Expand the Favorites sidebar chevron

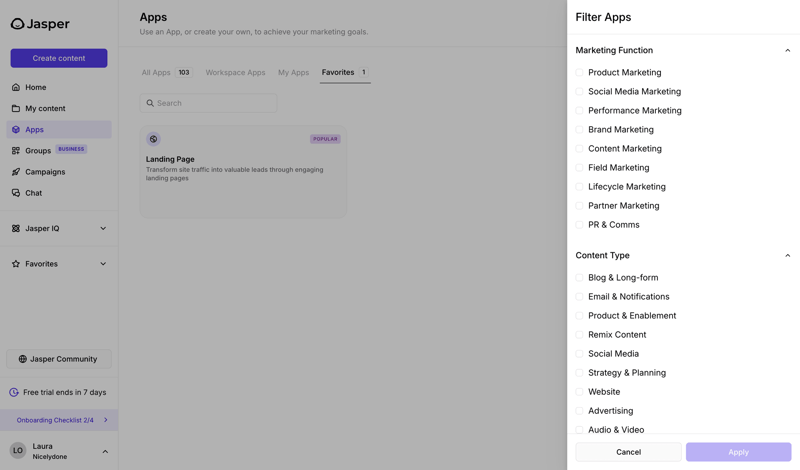[x=103, y=264]
